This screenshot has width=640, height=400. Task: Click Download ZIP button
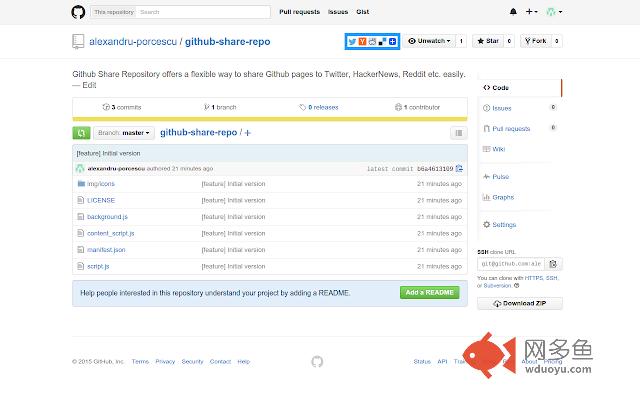click(520, 303)
